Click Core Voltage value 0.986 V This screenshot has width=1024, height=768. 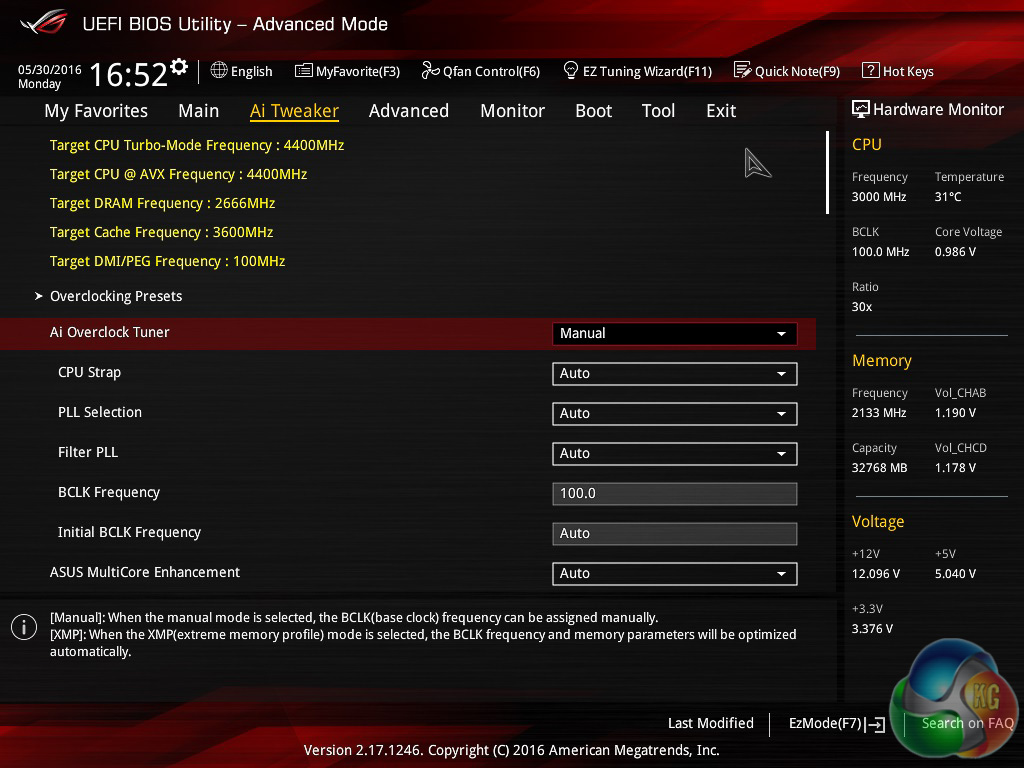click(x=955, y=252)
